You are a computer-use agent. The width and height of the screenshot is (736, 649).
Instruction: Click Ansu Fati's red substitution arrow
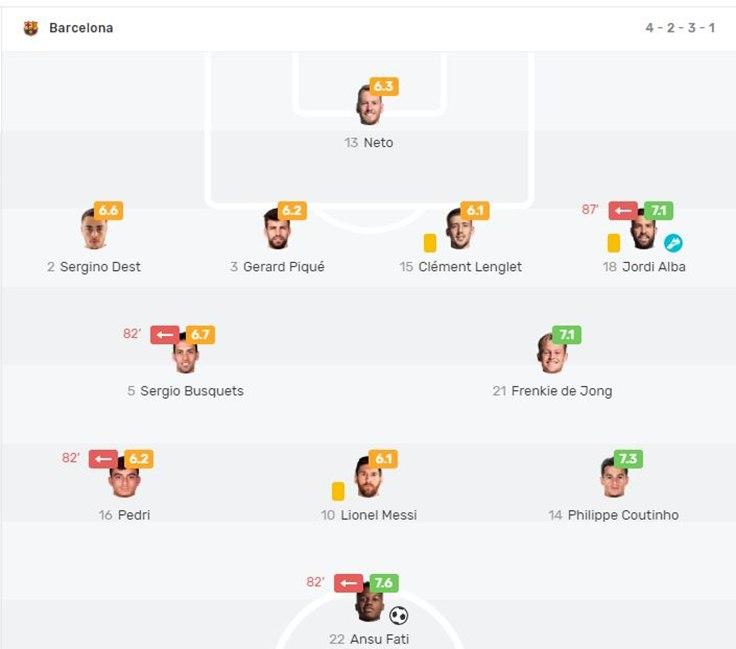(348, 583)
